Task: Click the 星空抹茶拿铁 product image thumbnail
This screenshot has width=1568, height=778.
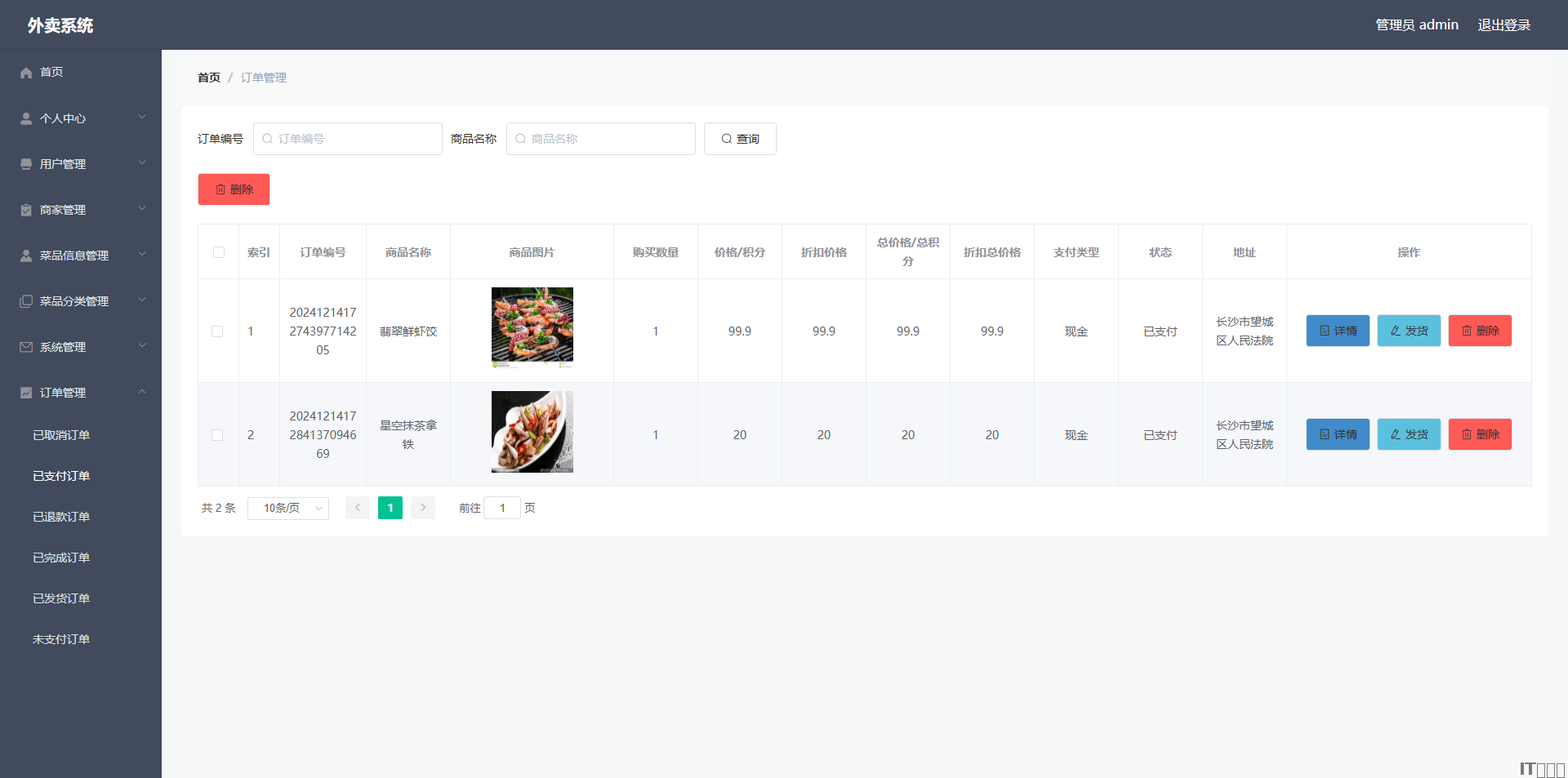Action: pos(532,432)
